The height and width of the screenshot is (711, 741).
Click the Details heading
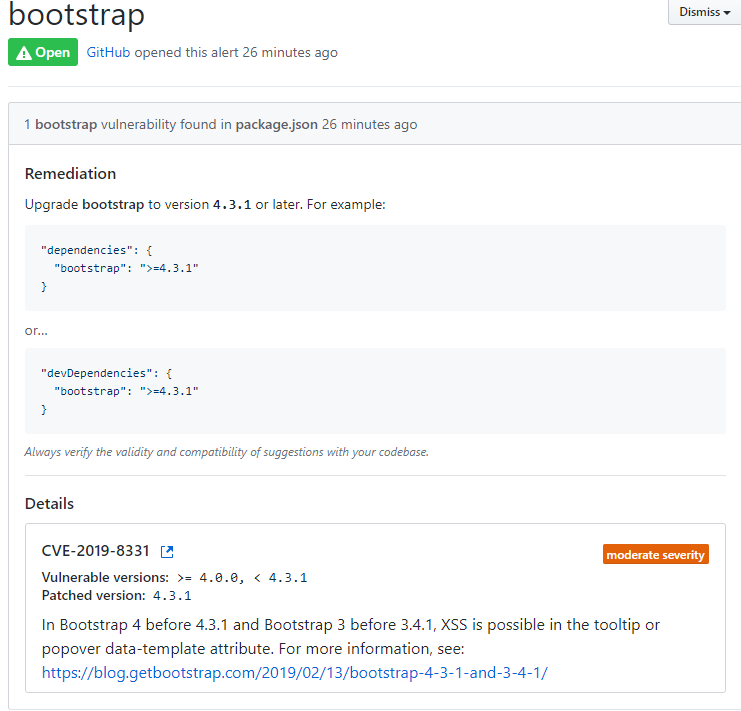(49, 504)
